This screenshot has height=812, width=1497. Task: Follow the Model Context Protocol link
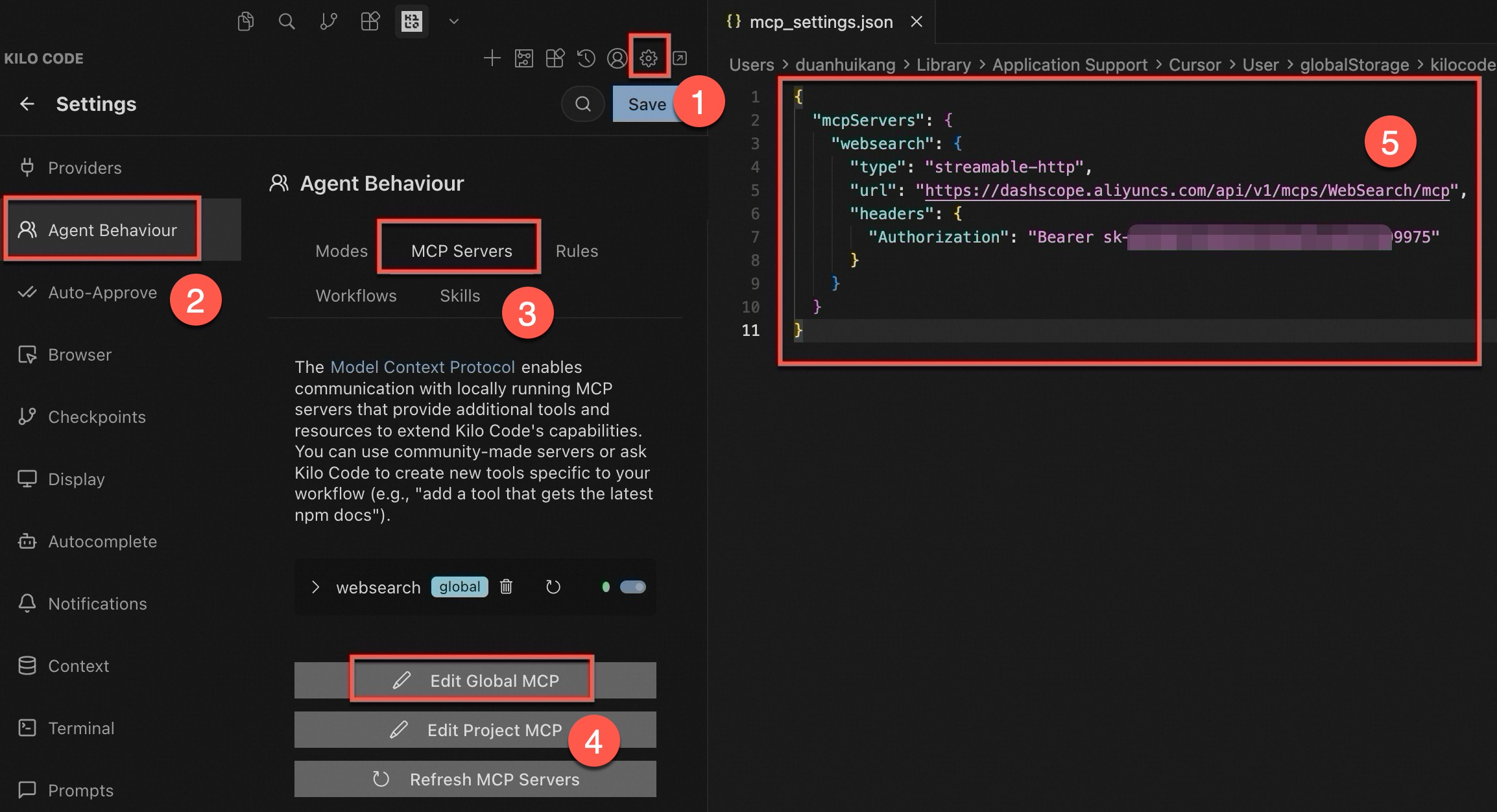point(422,367)
